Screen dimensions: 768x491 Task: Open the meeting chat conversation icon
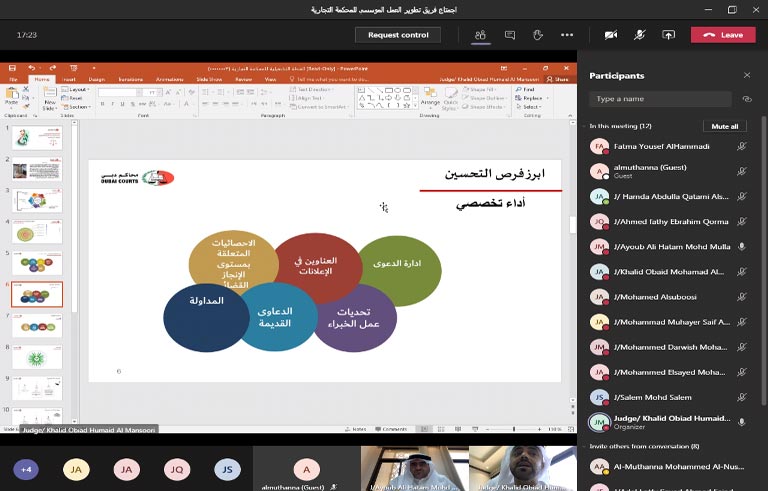[510, 35]
